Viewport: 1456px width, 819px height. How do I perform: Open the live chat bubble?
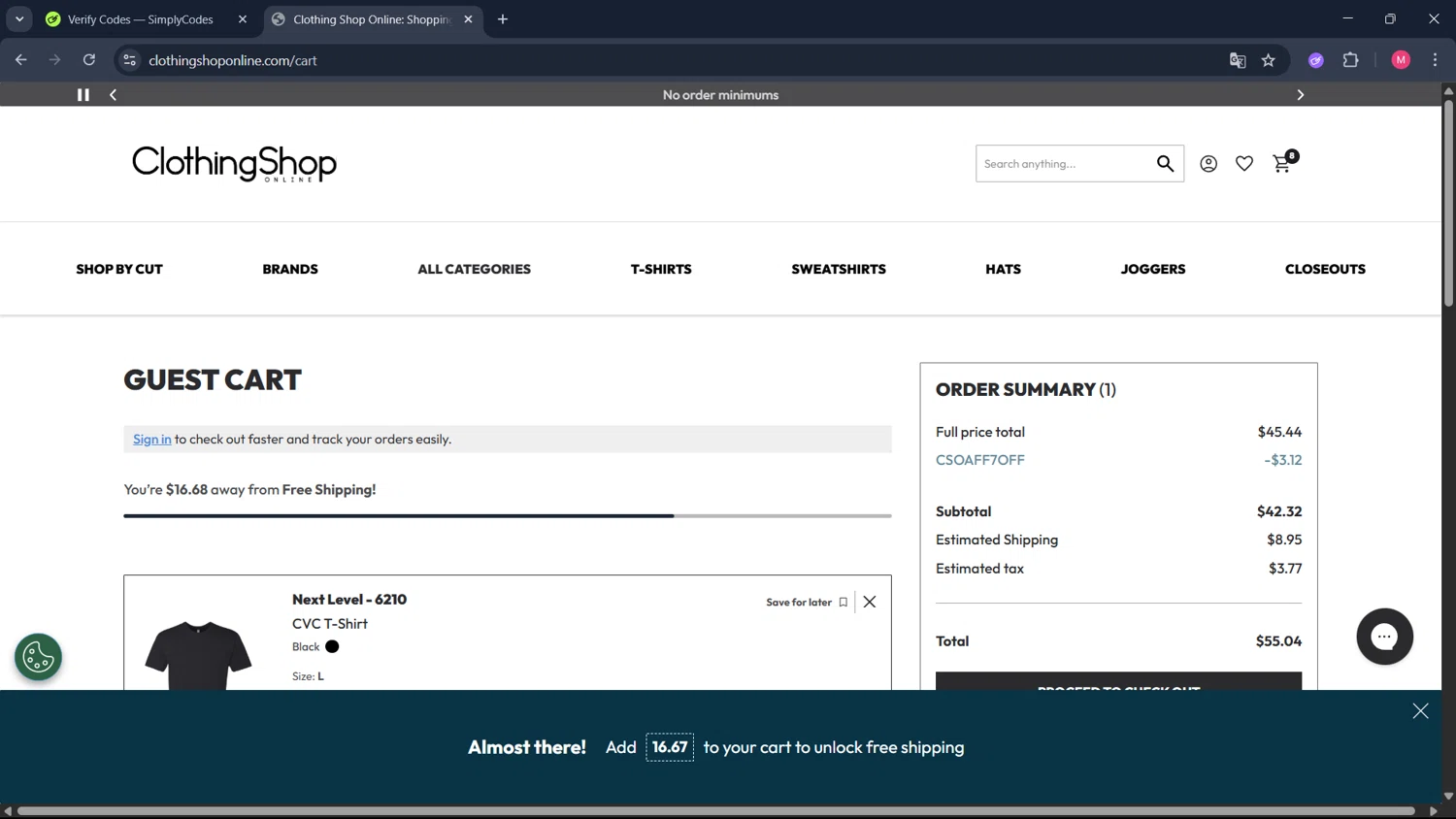coord(1384,637)
